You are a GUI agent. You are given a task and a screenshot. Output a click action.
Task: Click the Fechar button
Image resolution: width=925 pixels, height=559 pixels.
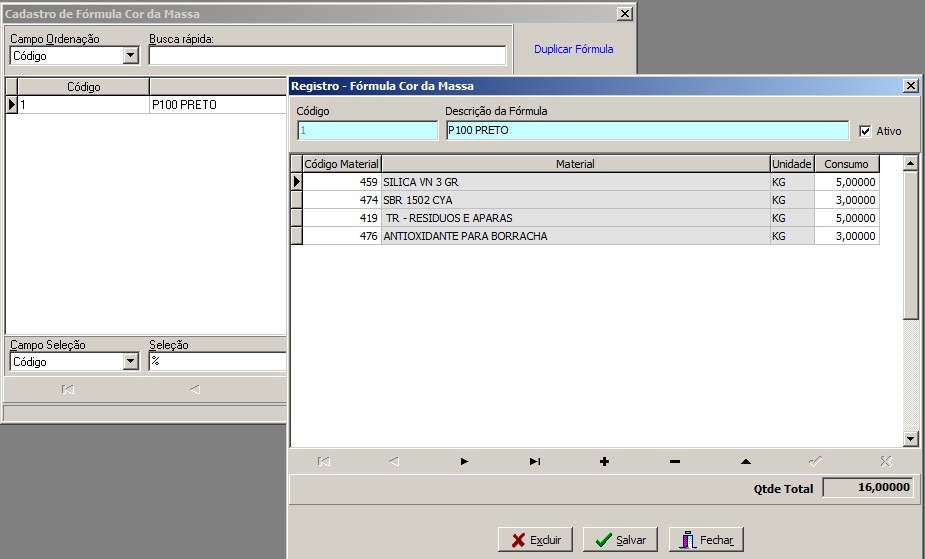706,540
